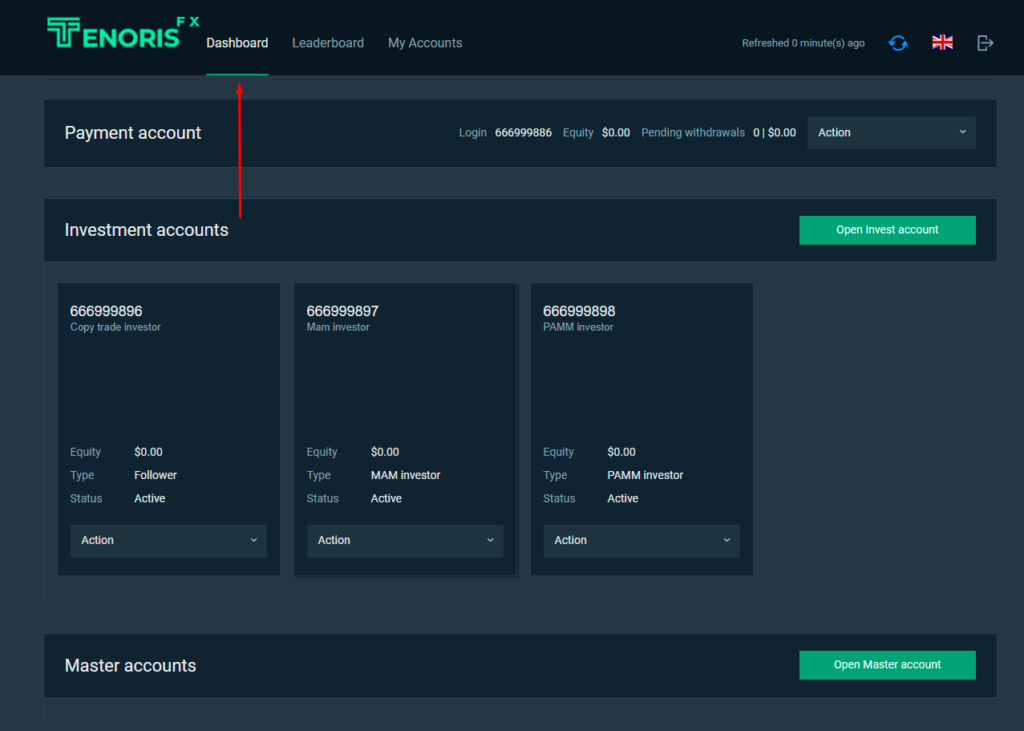Select account number 666999898
The height and width of the screenshot is (731, 1024).
579,311
